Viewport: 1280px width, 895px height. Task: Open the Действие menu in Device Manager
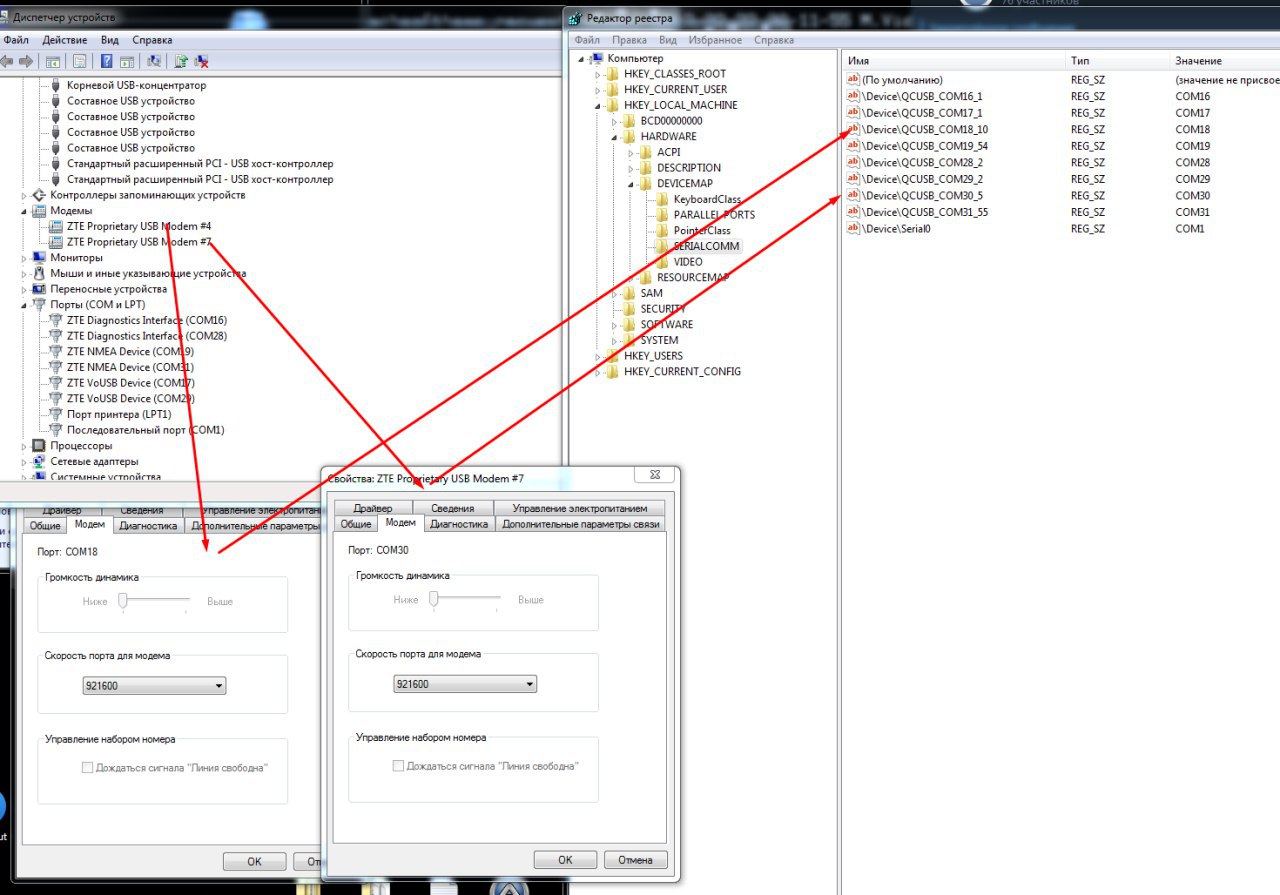(65, 40)
